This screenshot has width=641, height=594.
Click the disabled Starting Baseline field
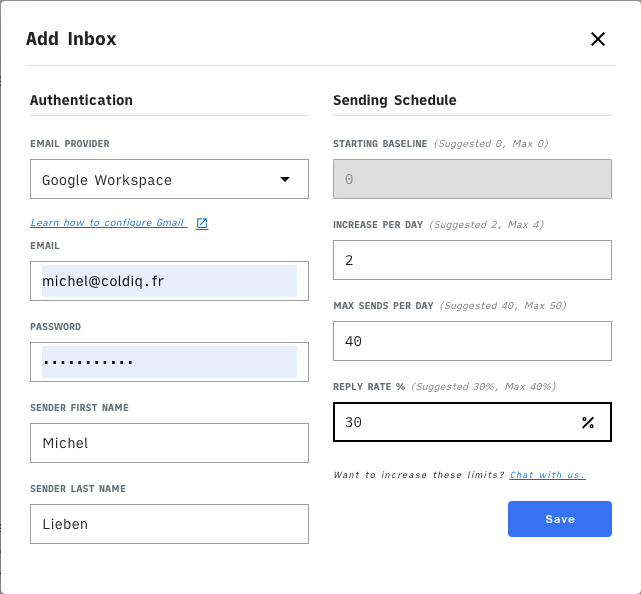point(471,180)
